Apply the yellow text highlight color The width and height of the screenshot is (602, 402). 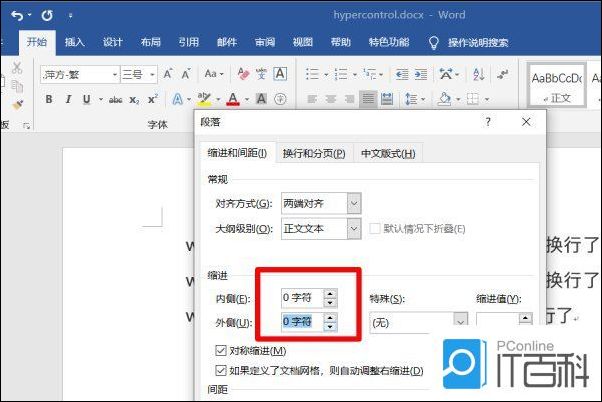pyautogui.click(x=204, y=99)
